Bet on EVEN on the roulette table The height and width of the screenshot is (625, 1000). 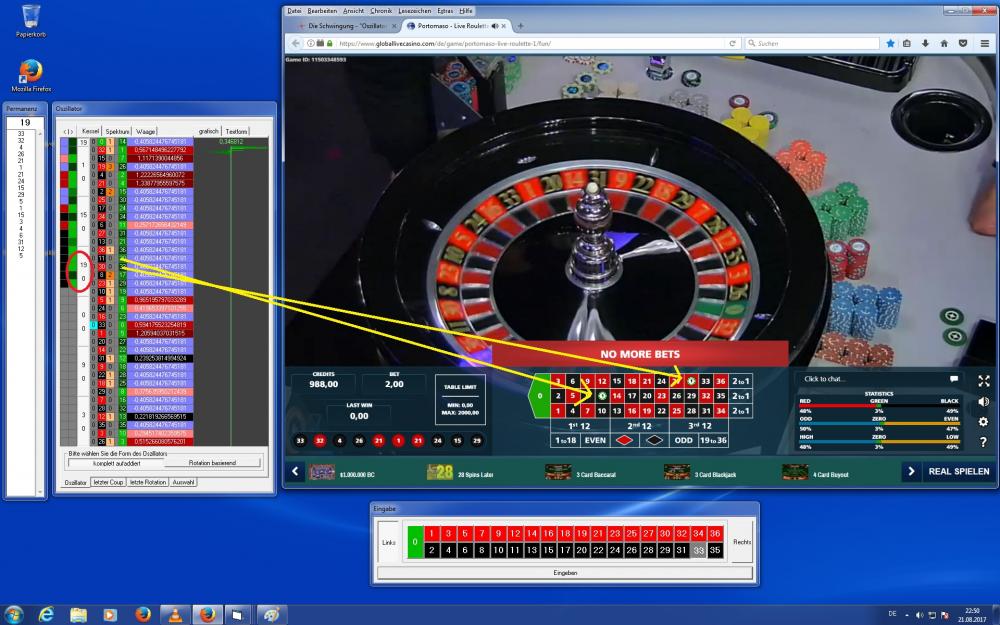595,440
